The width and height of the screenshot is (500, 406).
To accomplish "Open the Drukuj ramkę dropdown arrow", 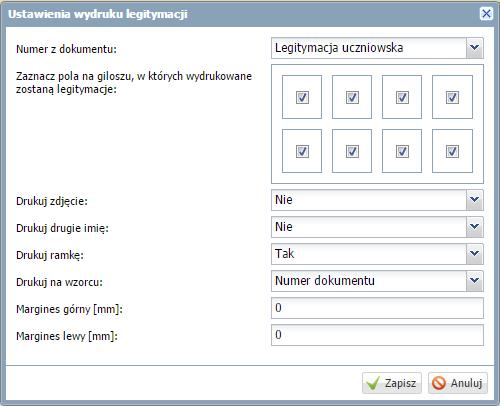I will [x=474, y=254].
